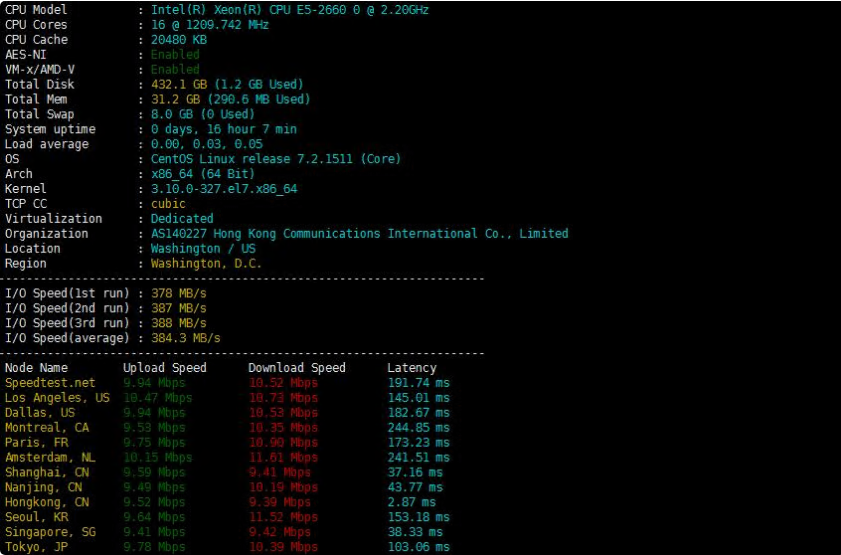Click the 'Amsterdam, NL' node name
Screen dimensions: 841x555
point(50,458)
